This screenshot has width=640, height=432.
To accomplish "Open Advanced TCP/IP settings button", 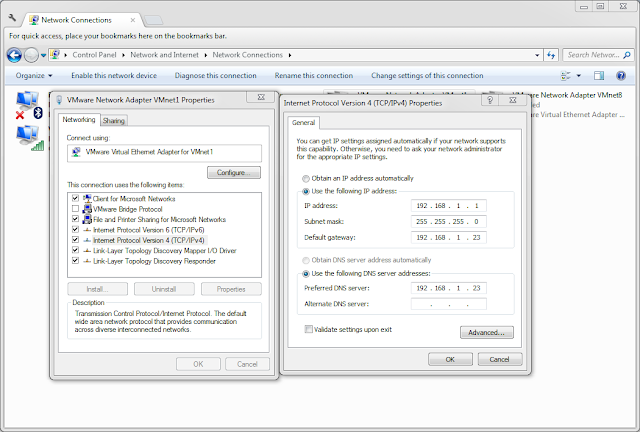I will tap(487, 332).
